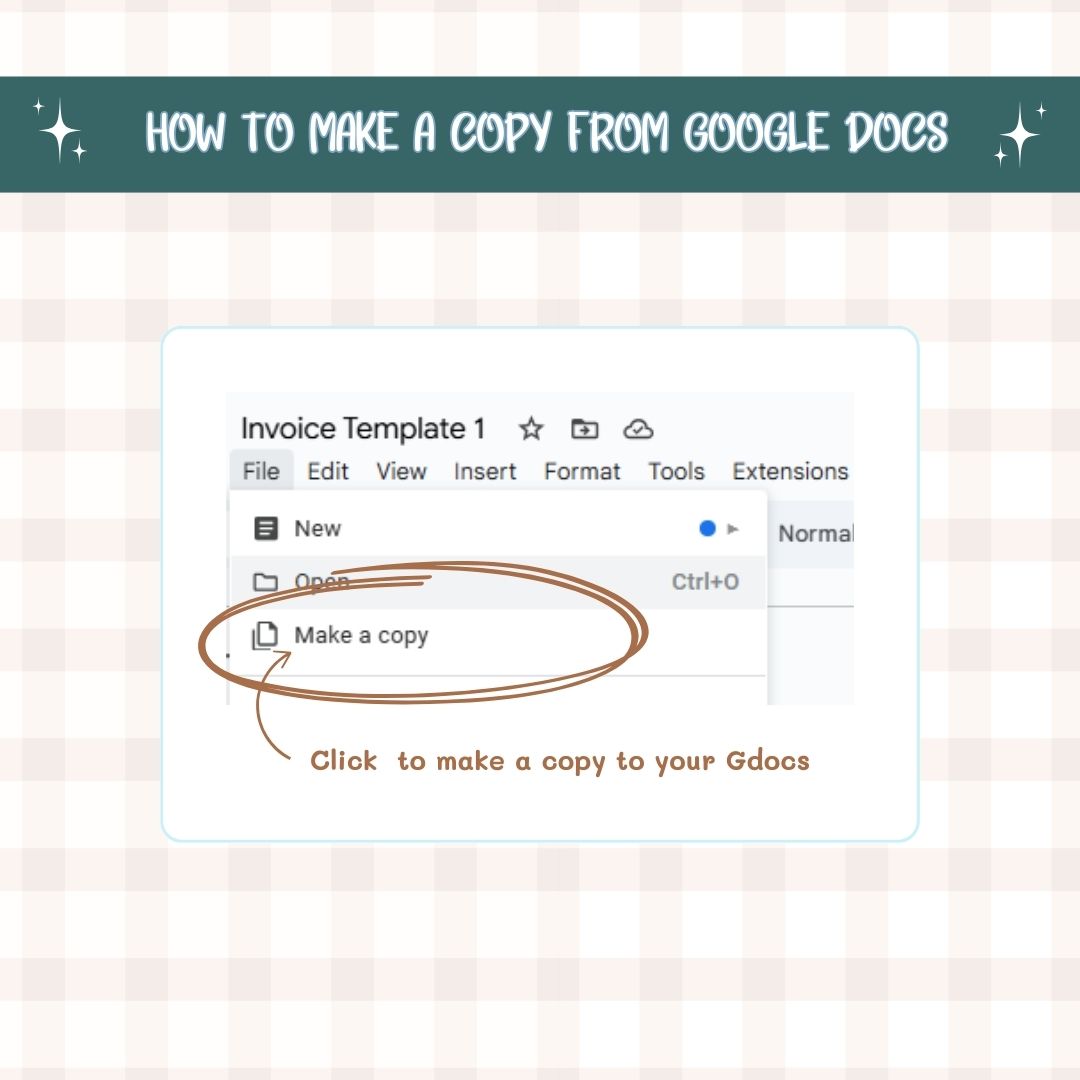
Task: Click the duplicate-pages icon beside Make a copy
Action: pos(264,636)
